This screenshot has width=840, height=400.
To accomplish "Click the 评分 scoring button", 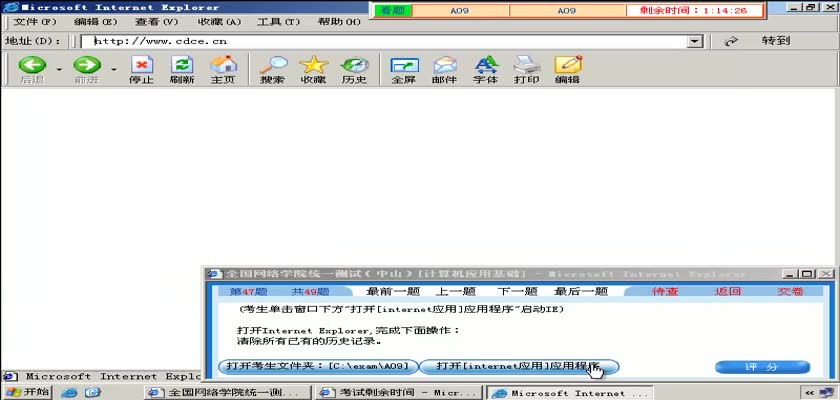I will 762,367.
